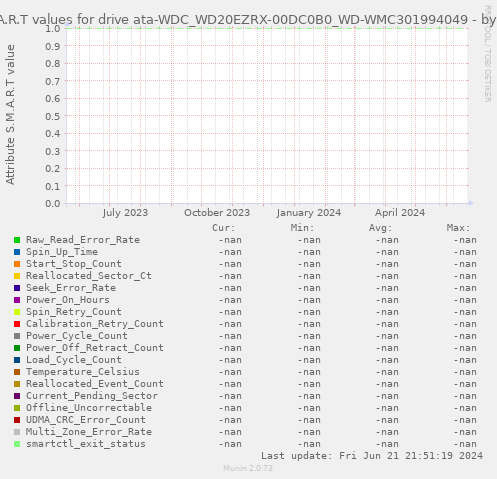The height and width of the screenshot is (479, 497).
Task: Select the Offline_Uncorrectable legend label
Action: coord(89,408)
